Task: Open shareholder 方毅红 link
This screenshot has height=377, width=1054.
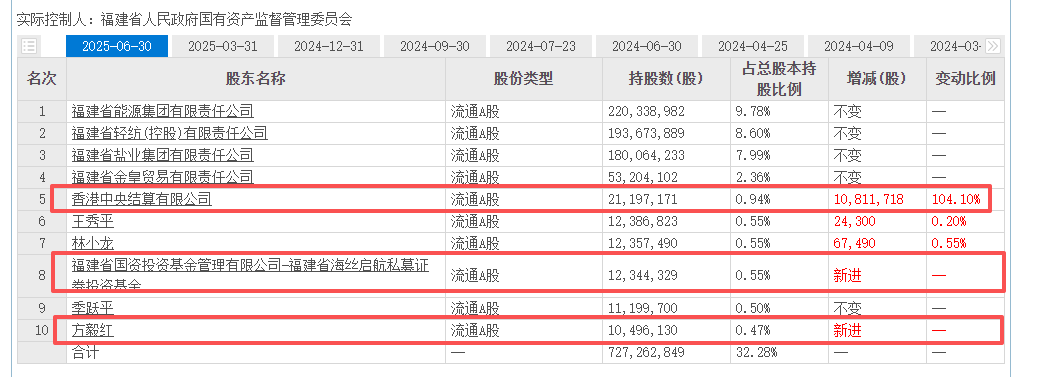Action: pyautogui.click(x=93, y=331)
